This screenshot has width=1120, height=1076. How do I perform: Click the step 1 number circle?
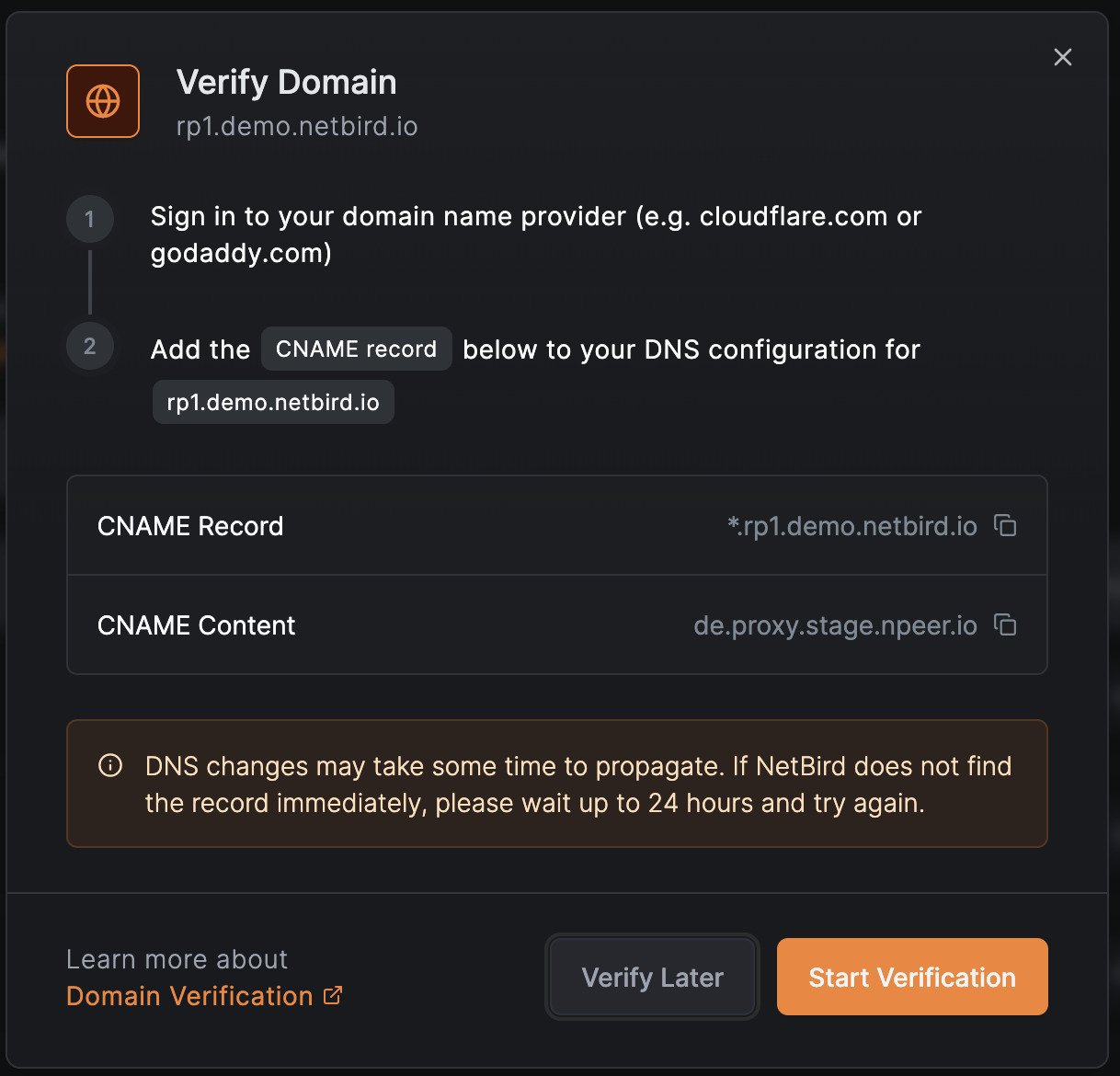click(89, 219)
